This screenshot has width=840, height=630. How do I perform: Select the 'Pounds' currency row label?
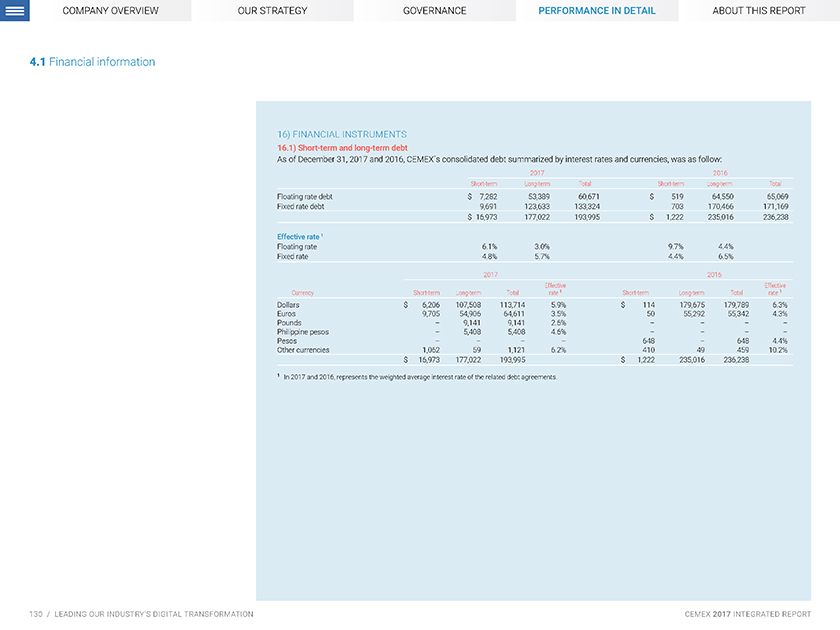point(289,323)
